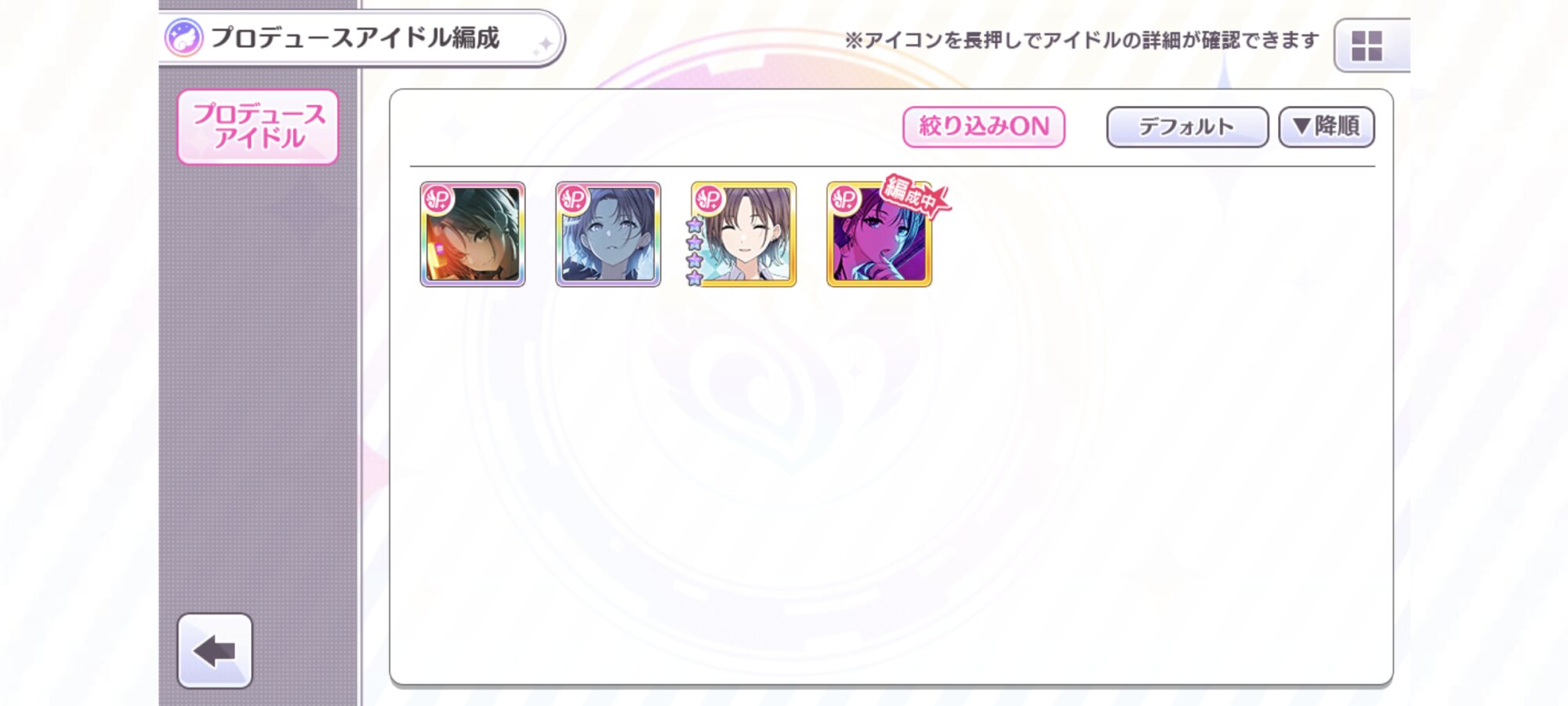
Task: Open the プロデュースアイドル tab
Action: 258,126
